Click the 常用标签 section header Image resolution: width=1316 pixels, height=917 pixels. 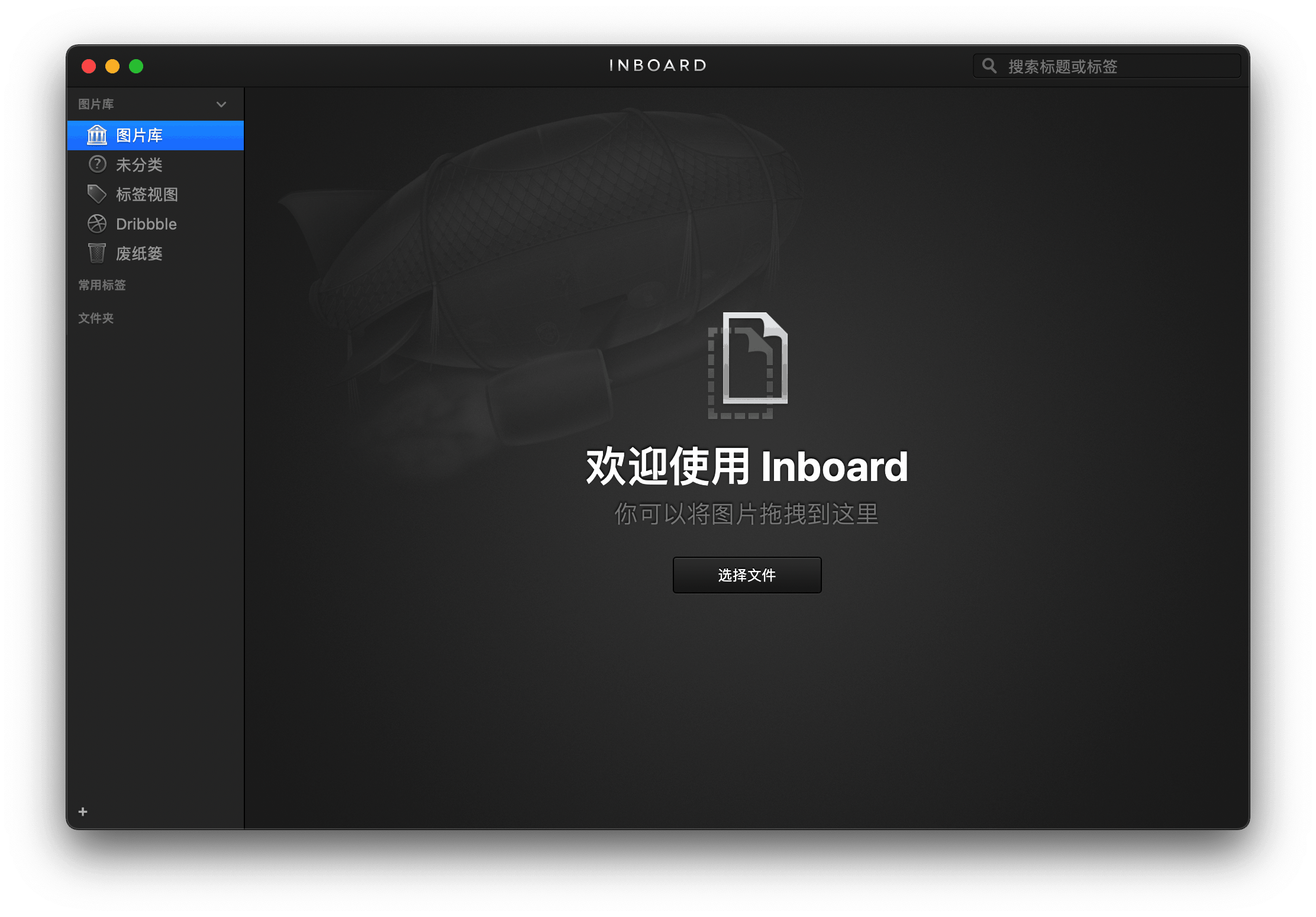pos(102,285)
